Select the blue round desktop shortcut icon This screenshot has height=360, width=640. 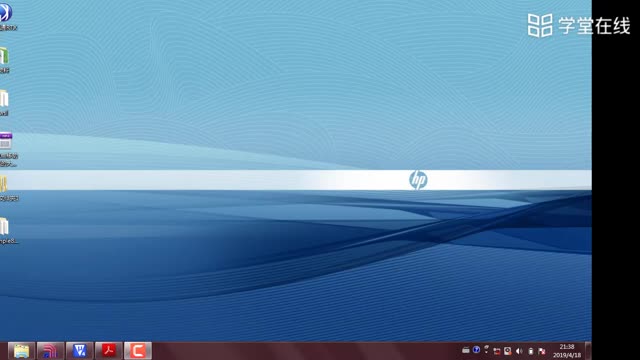pos(5,12)
